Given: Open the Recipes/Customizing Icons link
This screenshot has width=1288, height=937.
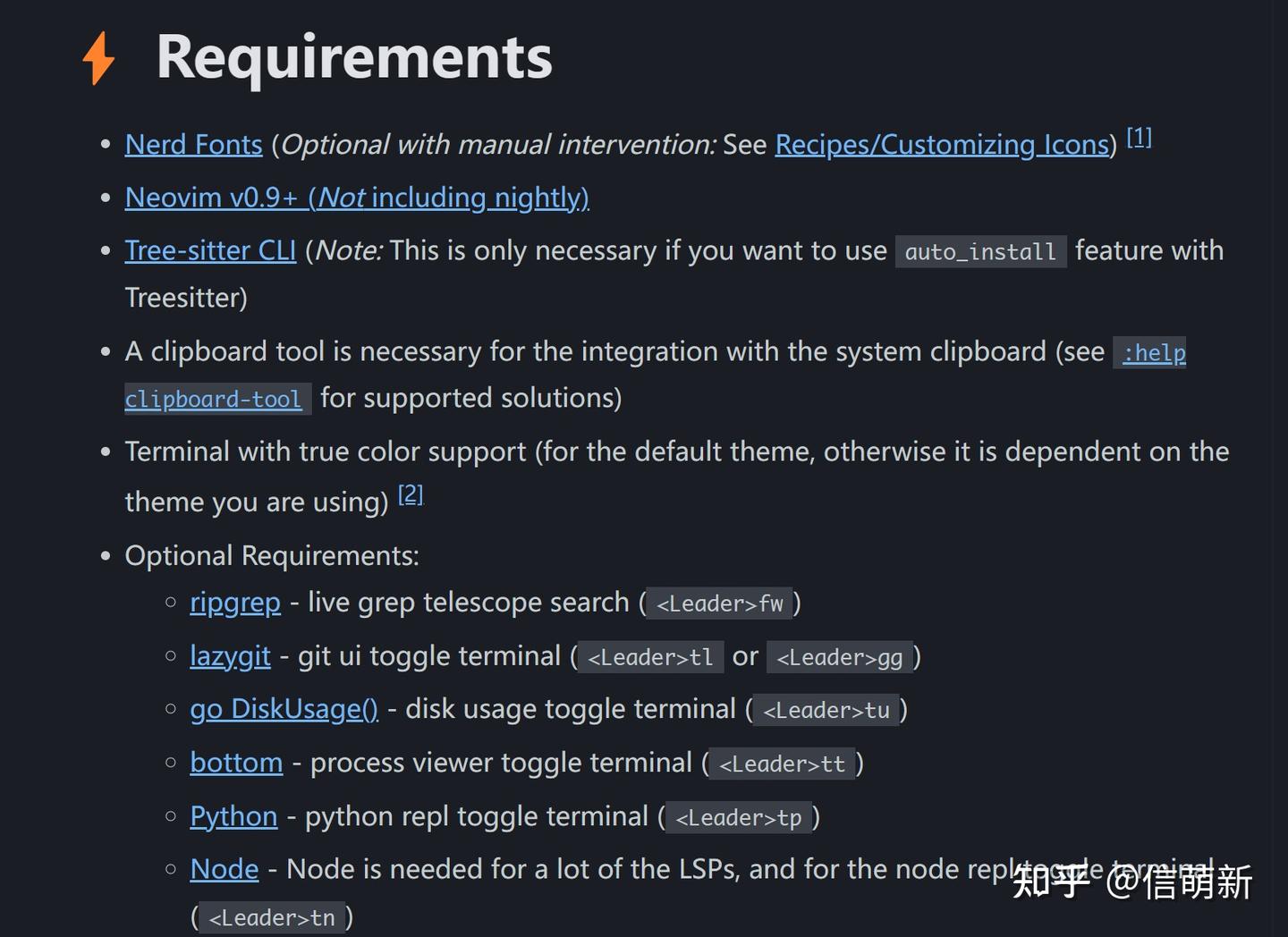Looking at the screenshot, I should click(x=941, y=145).
